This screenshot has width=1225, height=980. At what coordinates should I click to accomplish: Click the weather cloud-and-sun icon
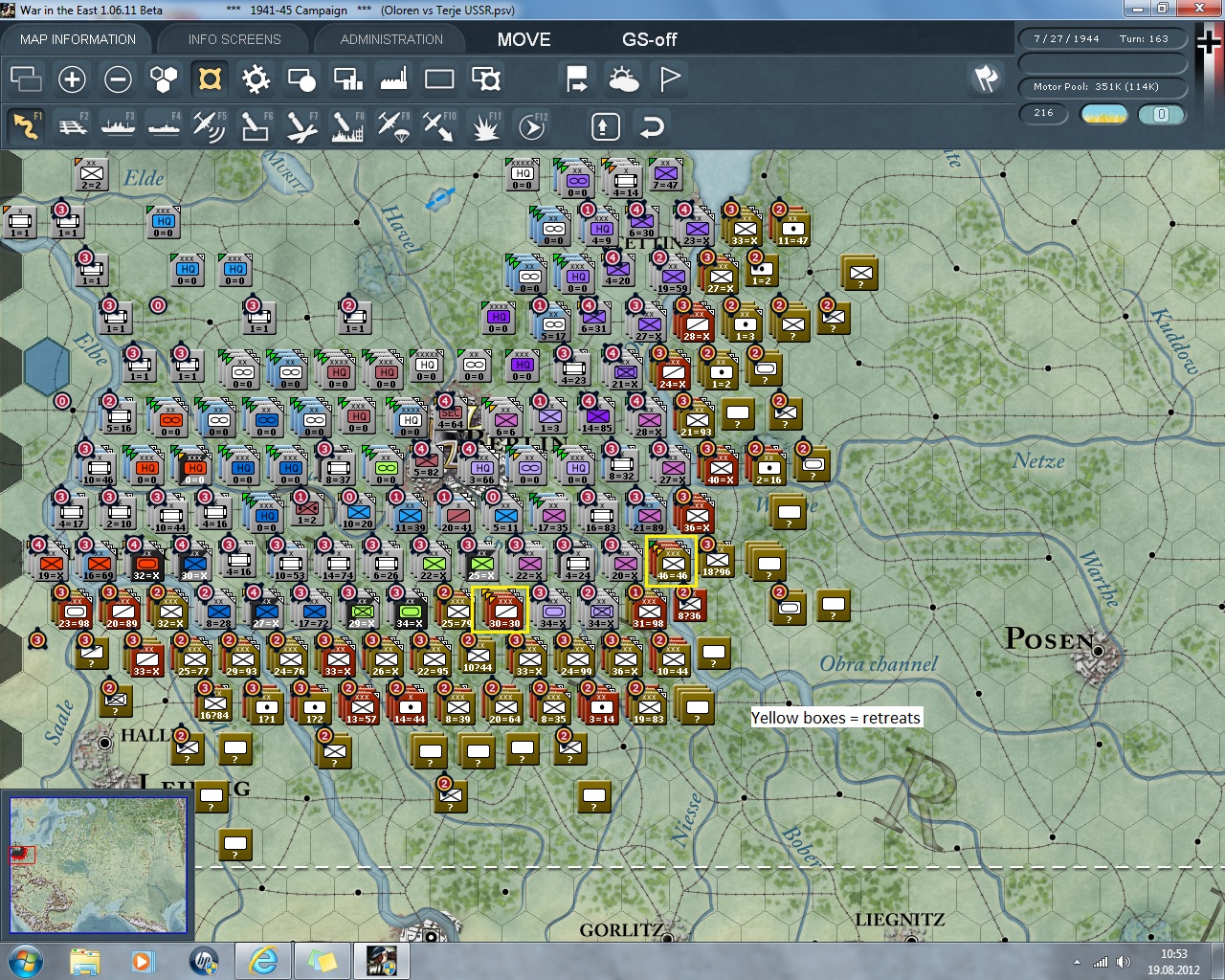click(624, 79)
